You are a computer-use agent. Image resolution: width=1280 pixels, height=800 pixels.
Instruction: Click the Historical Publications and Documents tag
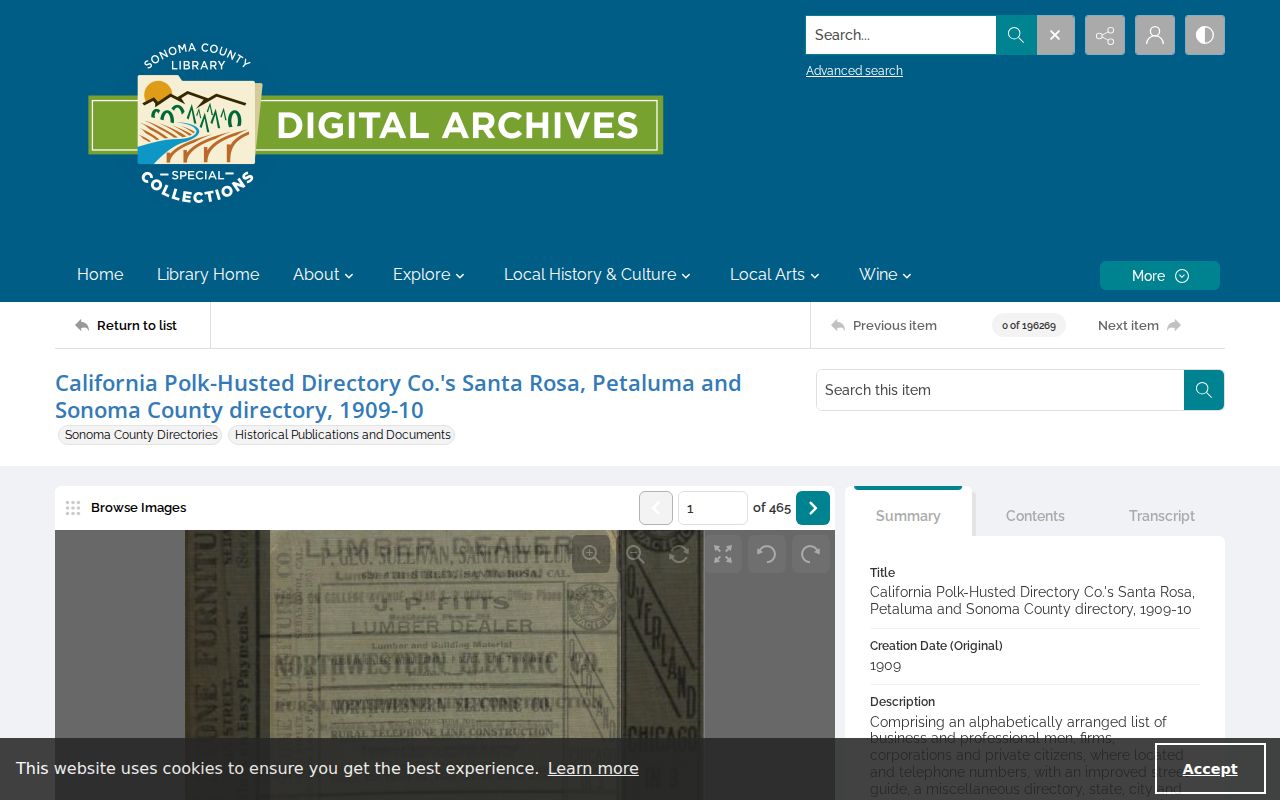pos(342,435)
